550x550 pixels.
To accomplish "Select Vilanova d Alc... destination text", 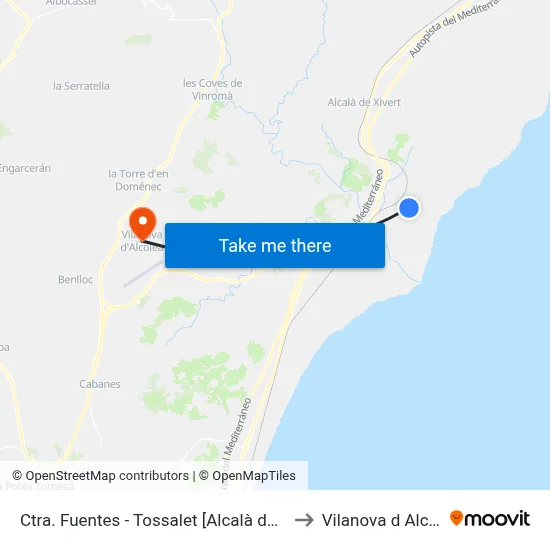I will 381,520.
